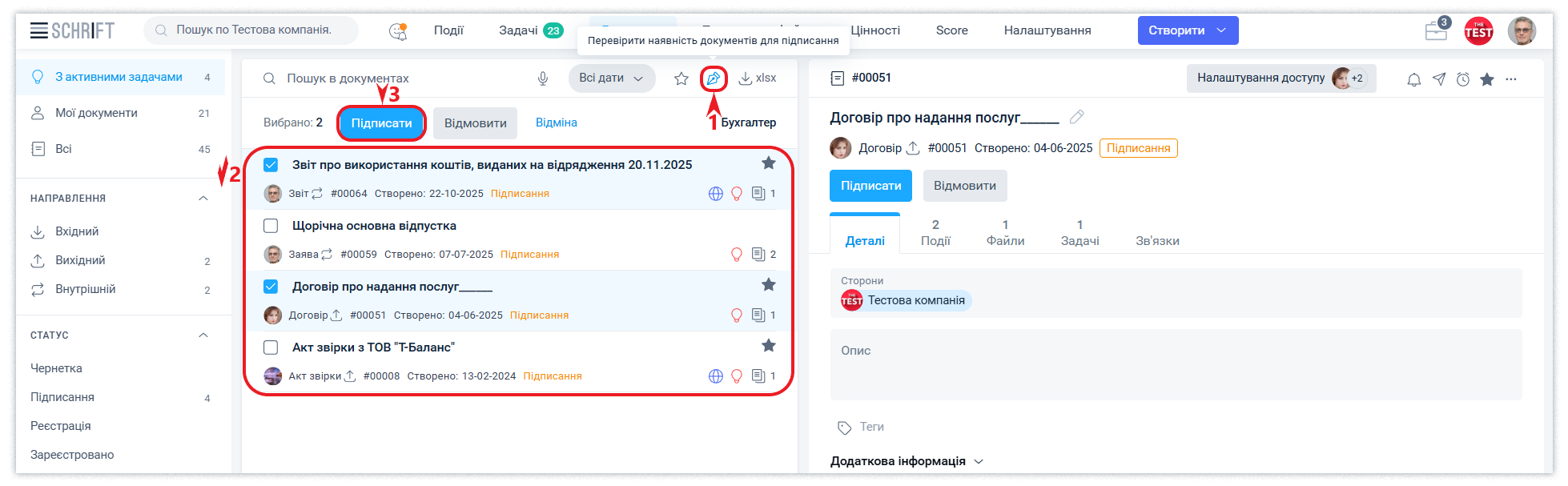Click the paper plane send icon
Screen dimensions: 1568x486
(x=1439, y=79)
